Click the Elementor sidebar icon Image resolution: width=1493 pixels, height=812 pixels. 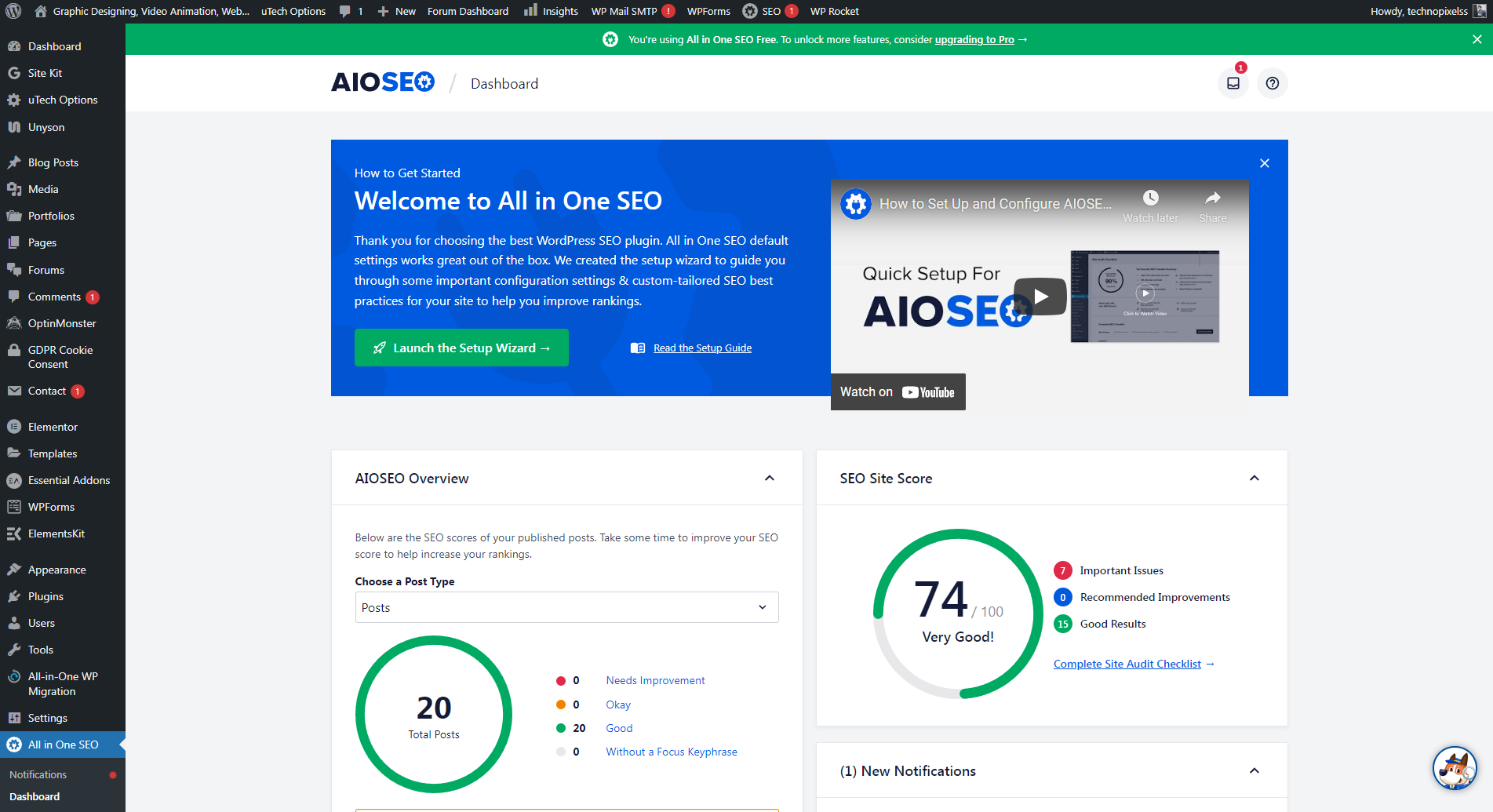point(14,427)
